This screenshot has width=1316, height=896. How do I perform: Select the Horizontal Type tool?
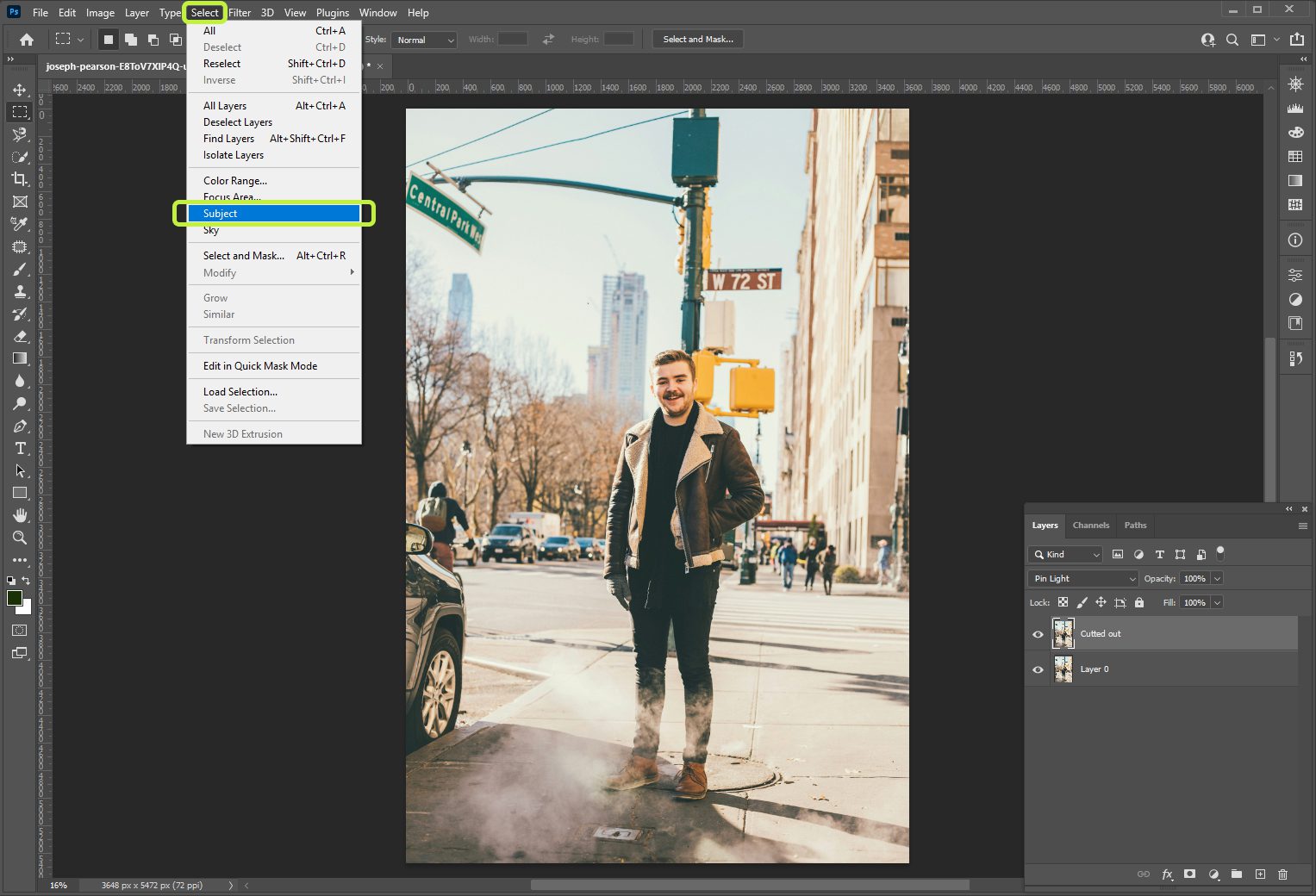[x=19, y=448]
